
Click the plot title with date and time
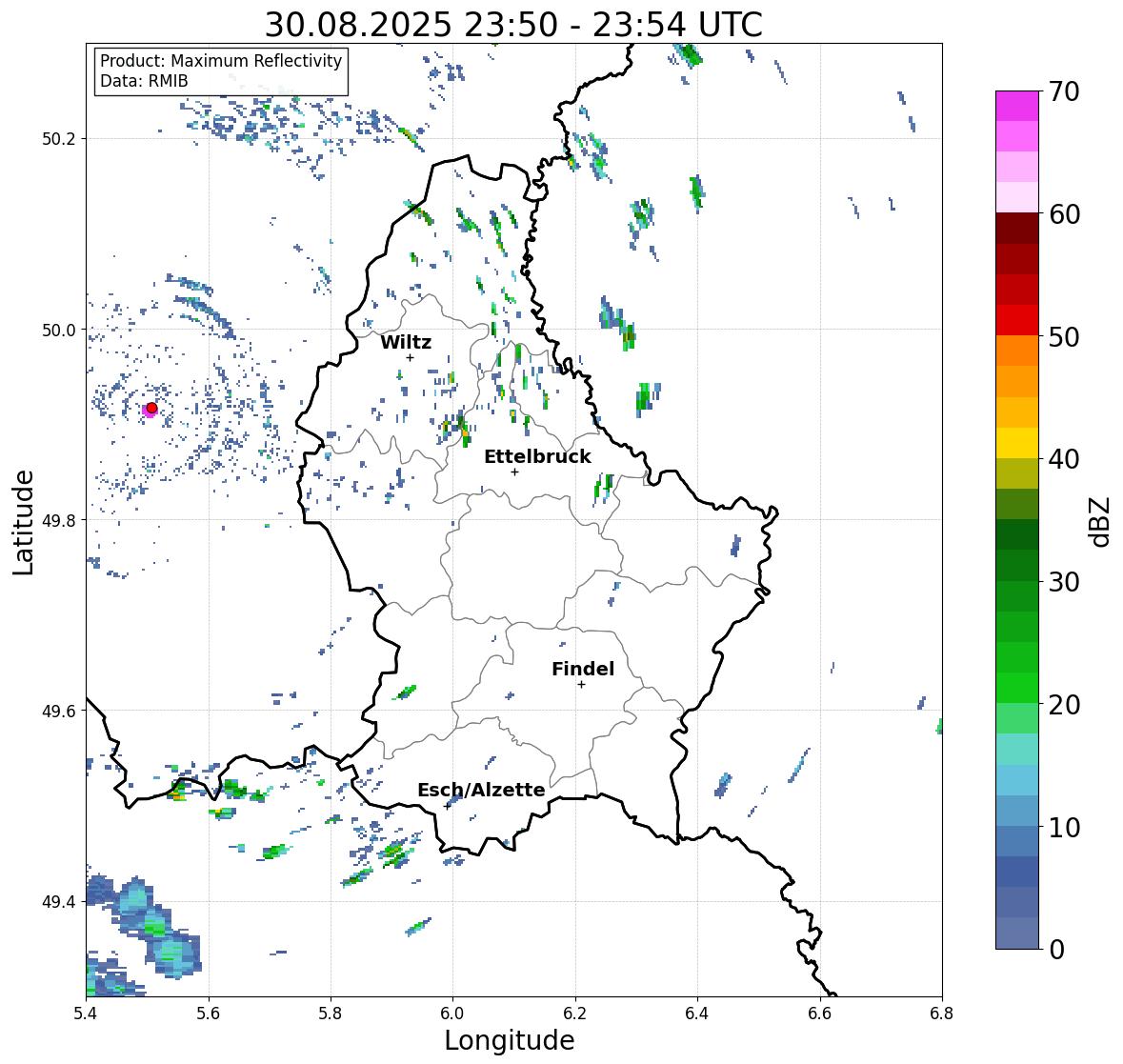513,25
